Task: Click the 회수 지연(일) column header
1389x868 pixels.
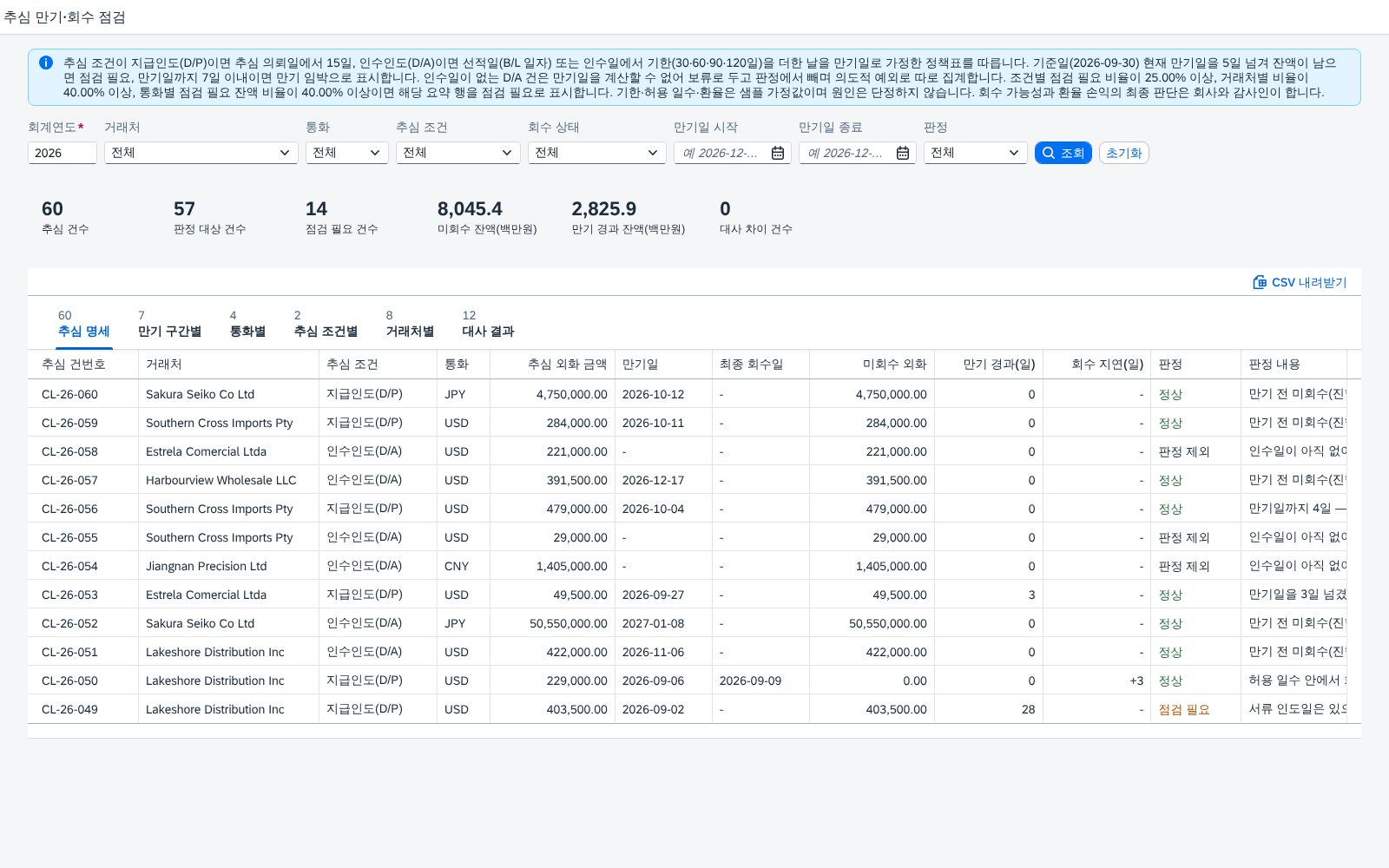Action: (1096, 365)
